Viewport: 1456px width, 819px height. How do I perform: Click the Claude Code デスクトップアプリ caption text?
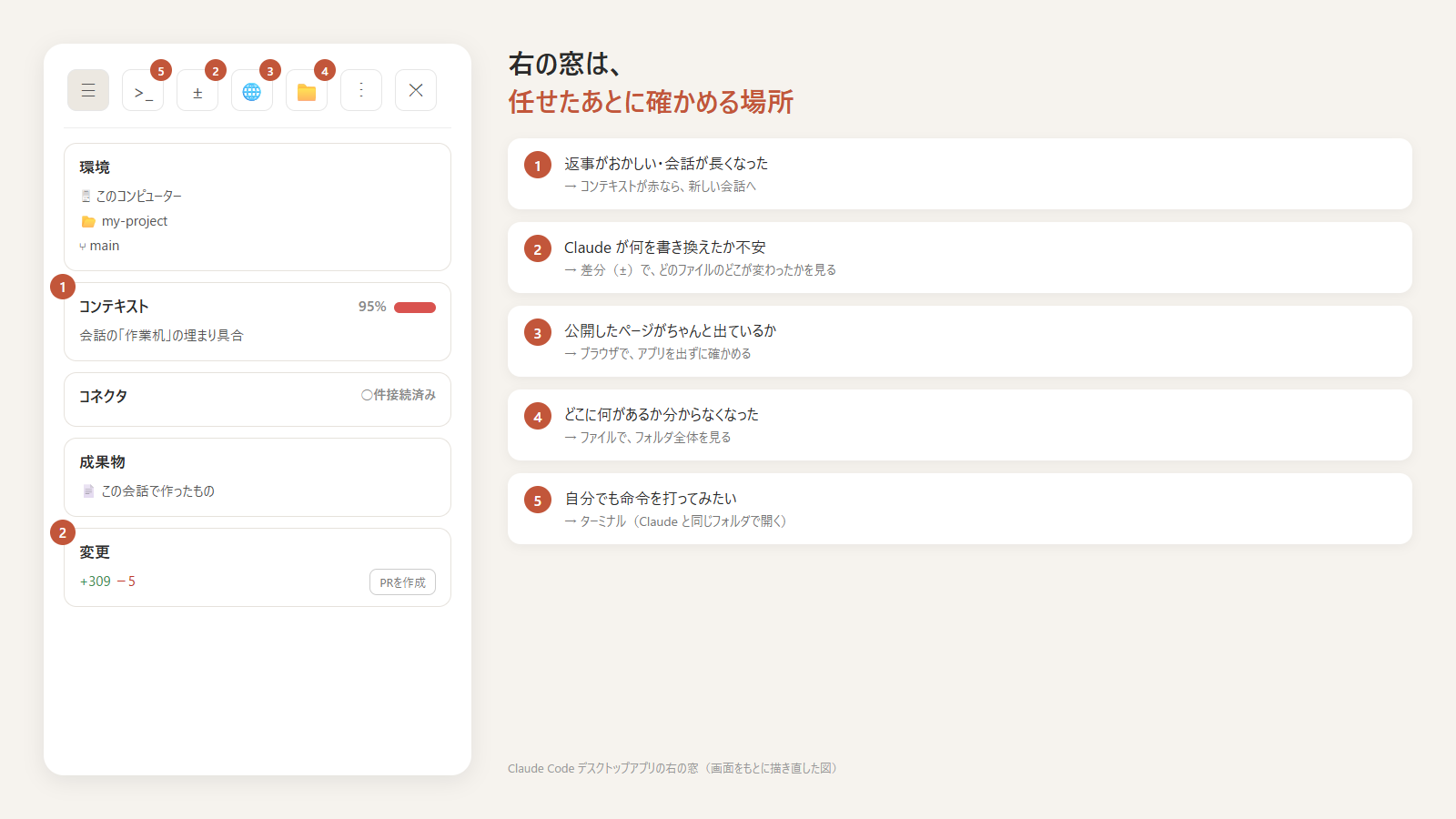[x=672, y=768]
